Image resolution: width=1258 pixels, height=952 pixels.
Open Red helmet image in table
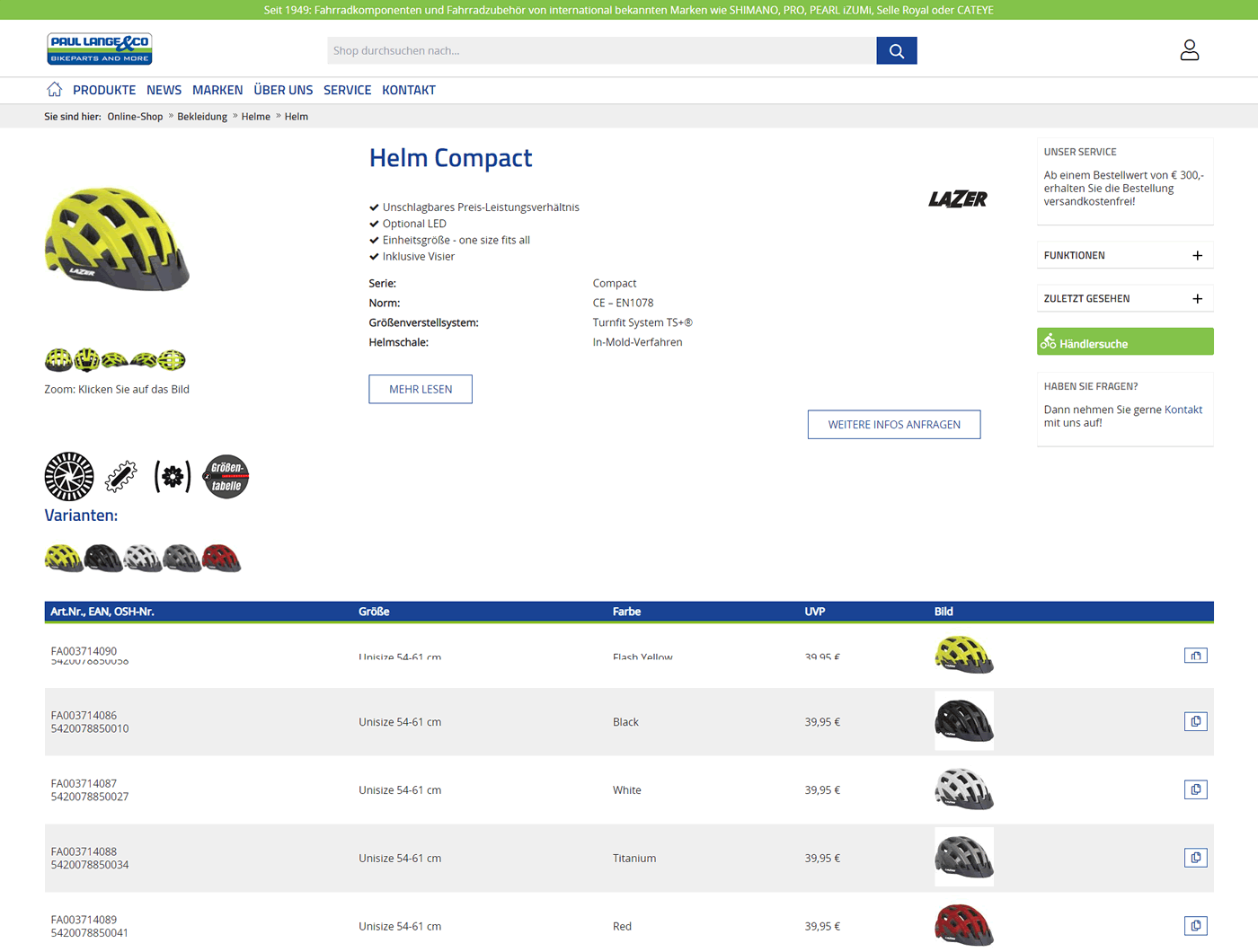[964, 925]
